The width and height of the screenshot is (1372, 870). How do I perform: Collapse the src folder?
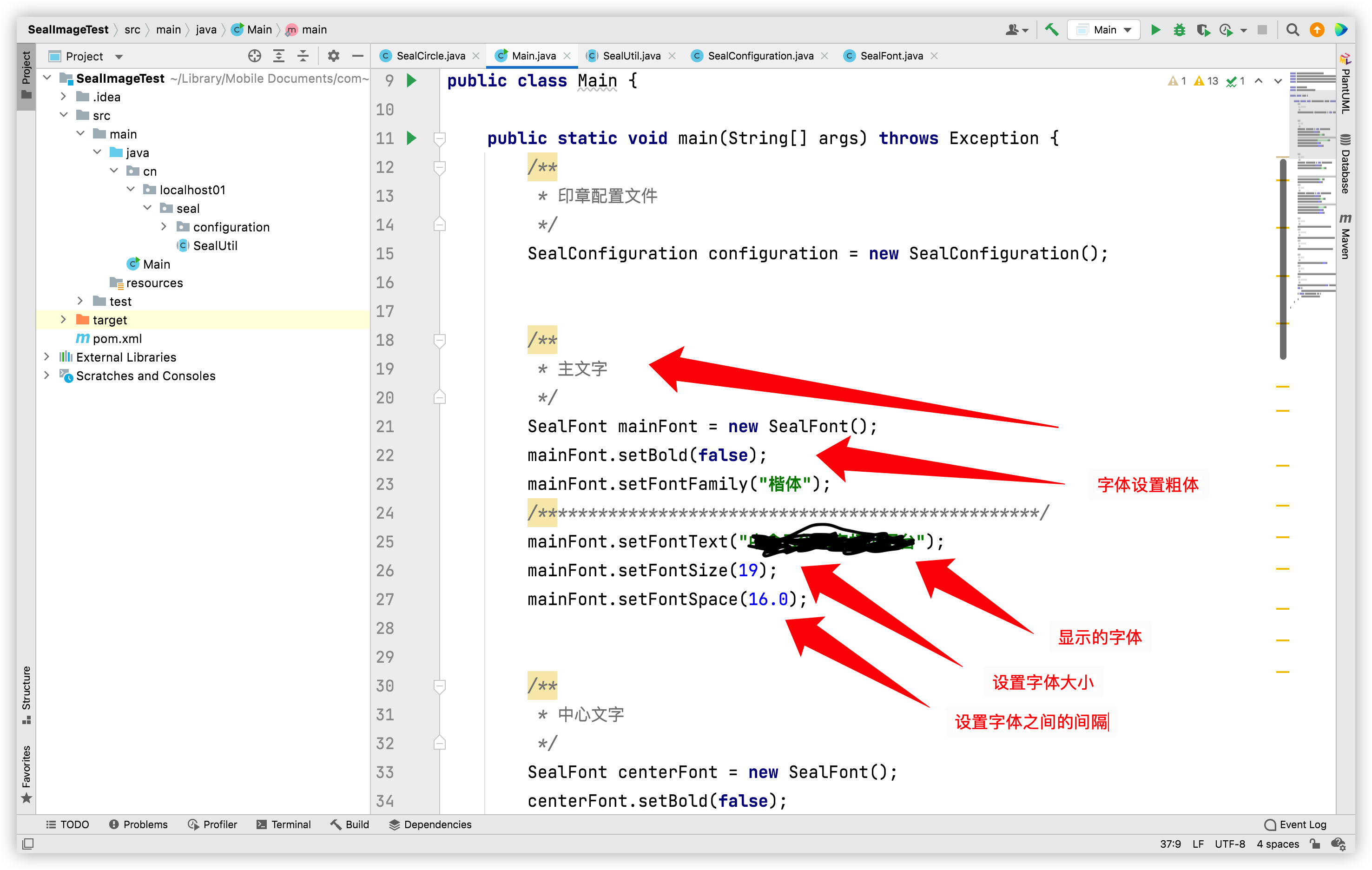tap(64, 114)
